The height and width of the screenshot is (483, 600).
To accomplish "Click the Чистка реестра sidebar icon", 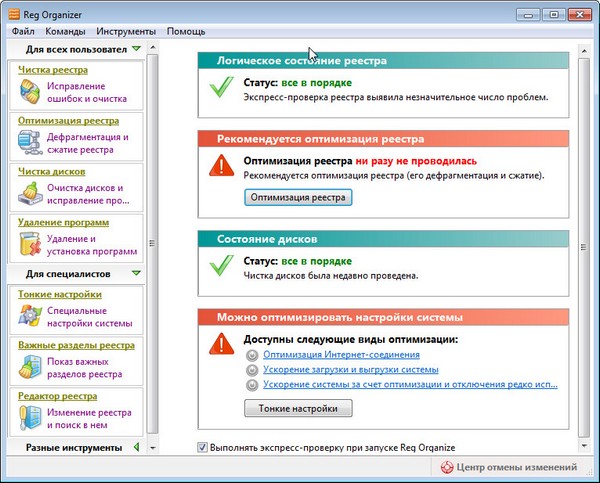I will pos(30,92).
